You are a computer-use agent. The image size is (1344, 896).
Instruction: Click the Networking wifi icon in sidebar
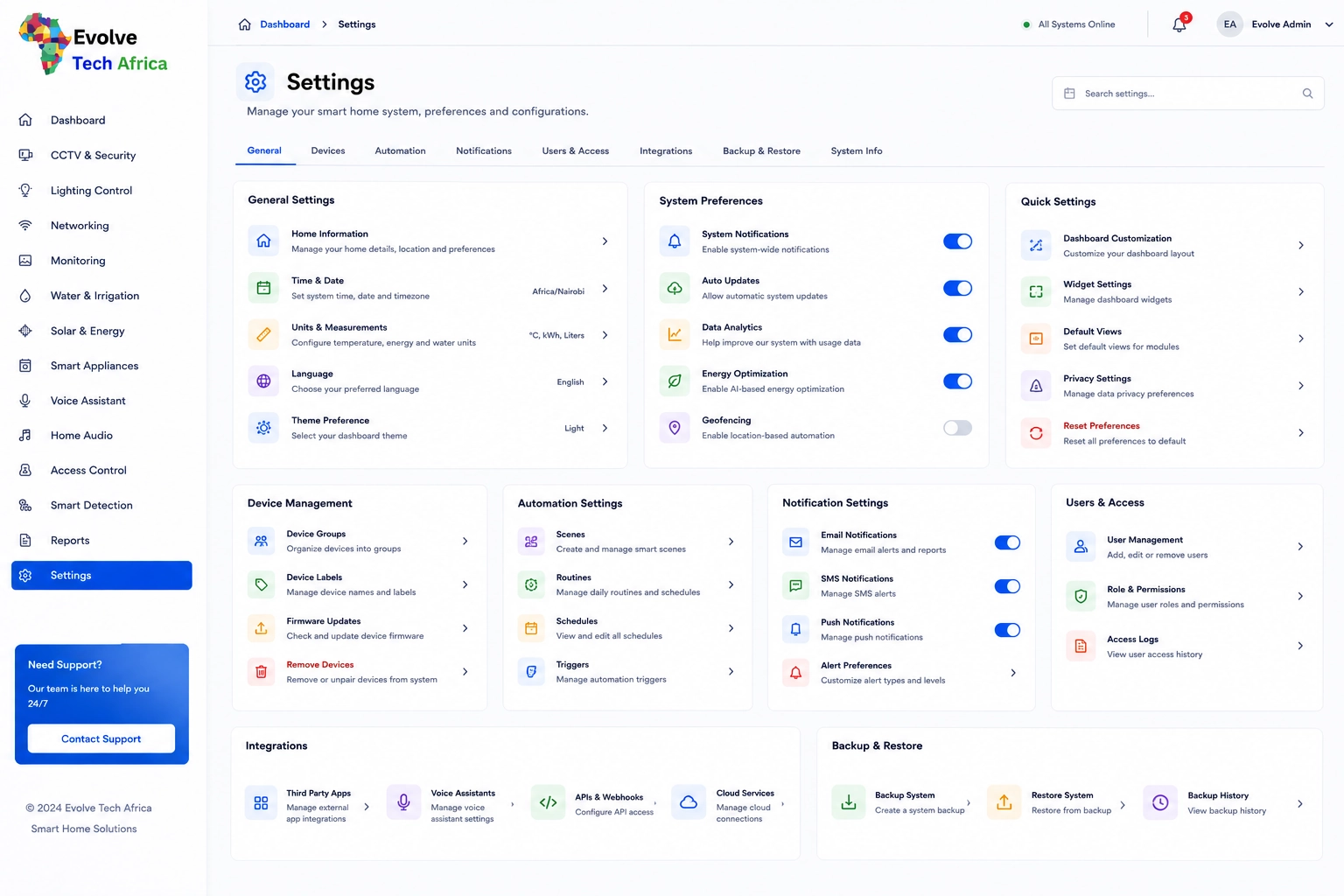click(x=25, y=225)
